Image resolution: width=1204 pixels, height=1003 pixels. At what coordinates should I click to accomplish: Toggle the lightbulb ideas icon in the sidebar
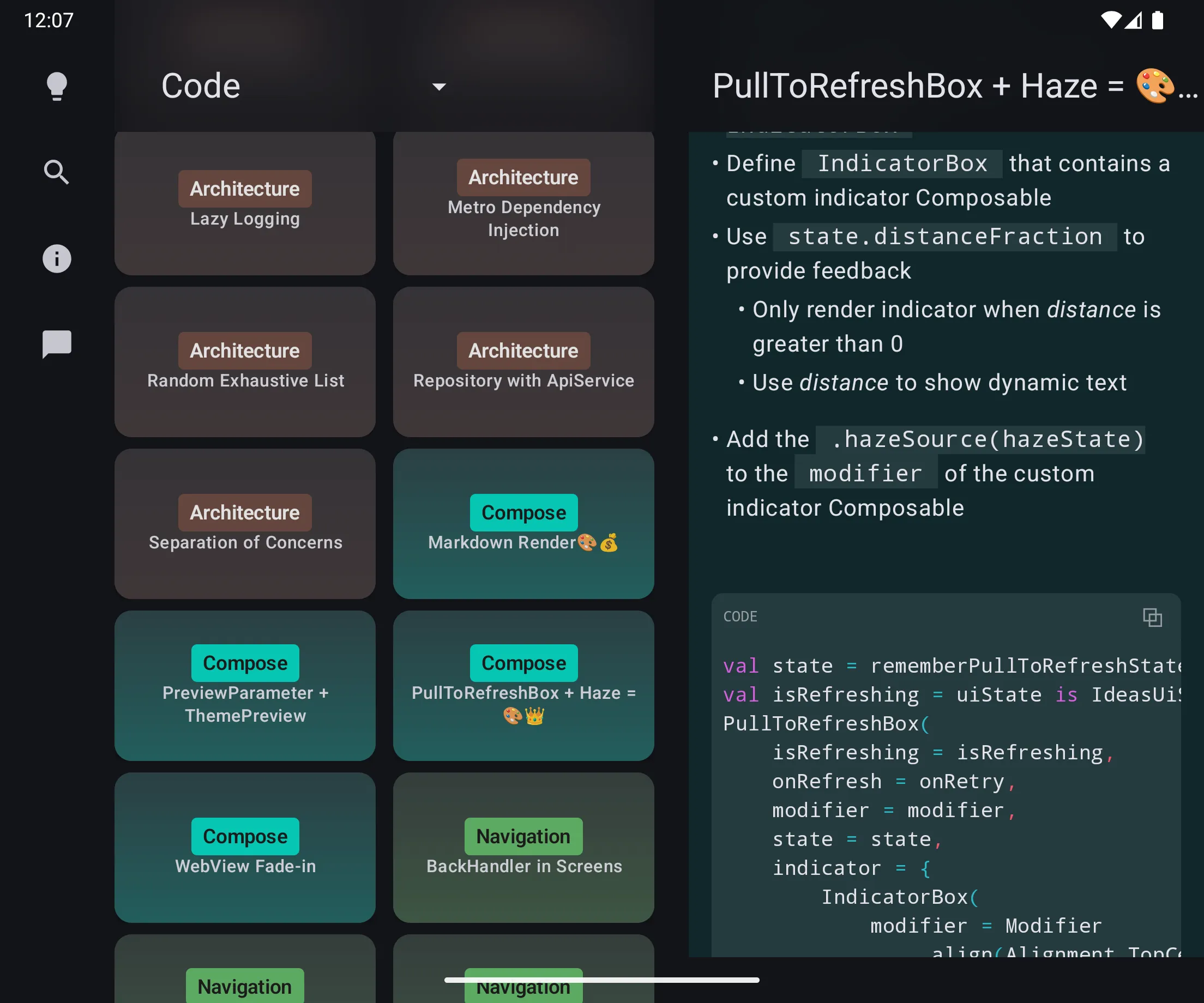tap(56, 86)
